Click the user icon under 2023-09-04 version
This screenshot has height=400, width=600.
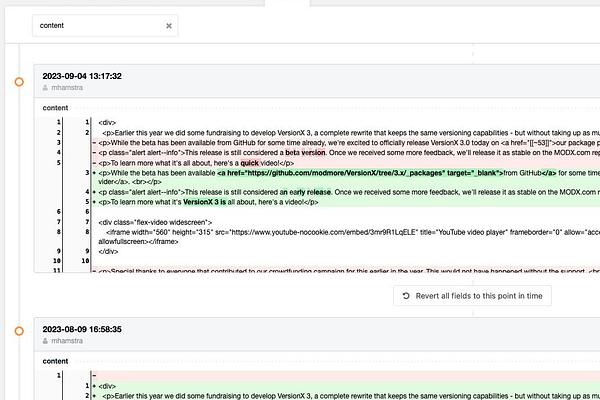[x=45, y=88]
